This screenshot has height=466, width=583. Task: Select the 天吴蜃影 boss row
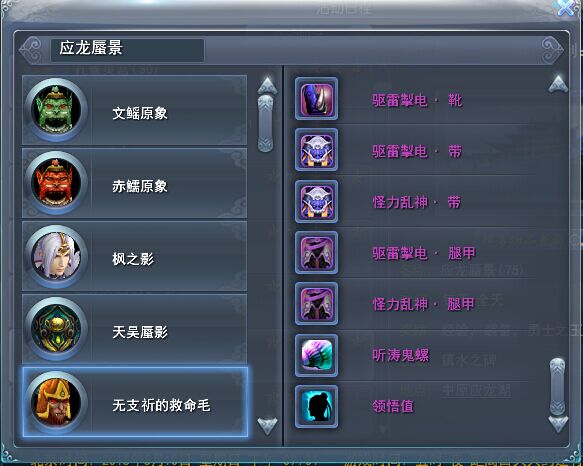click(x=135, y=329)
